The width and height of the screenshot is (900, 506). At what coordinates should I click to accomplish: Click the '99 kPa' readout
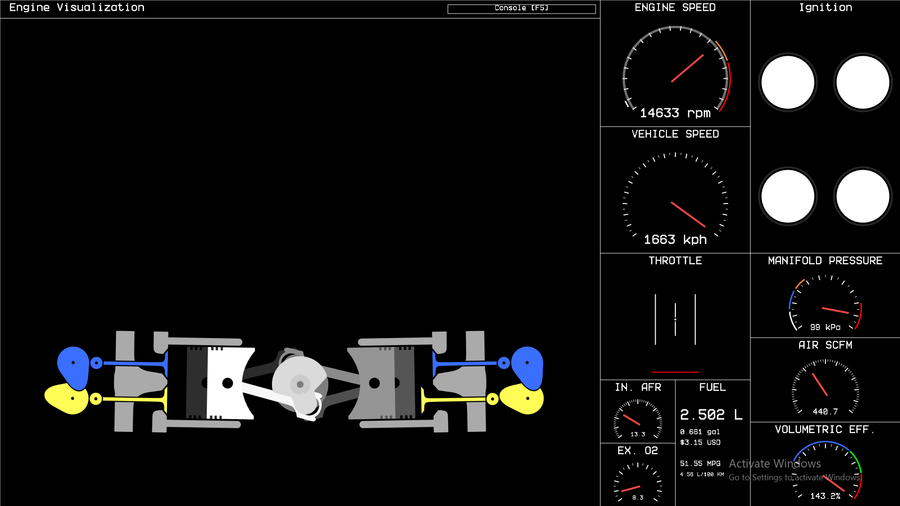coord(825,327)
